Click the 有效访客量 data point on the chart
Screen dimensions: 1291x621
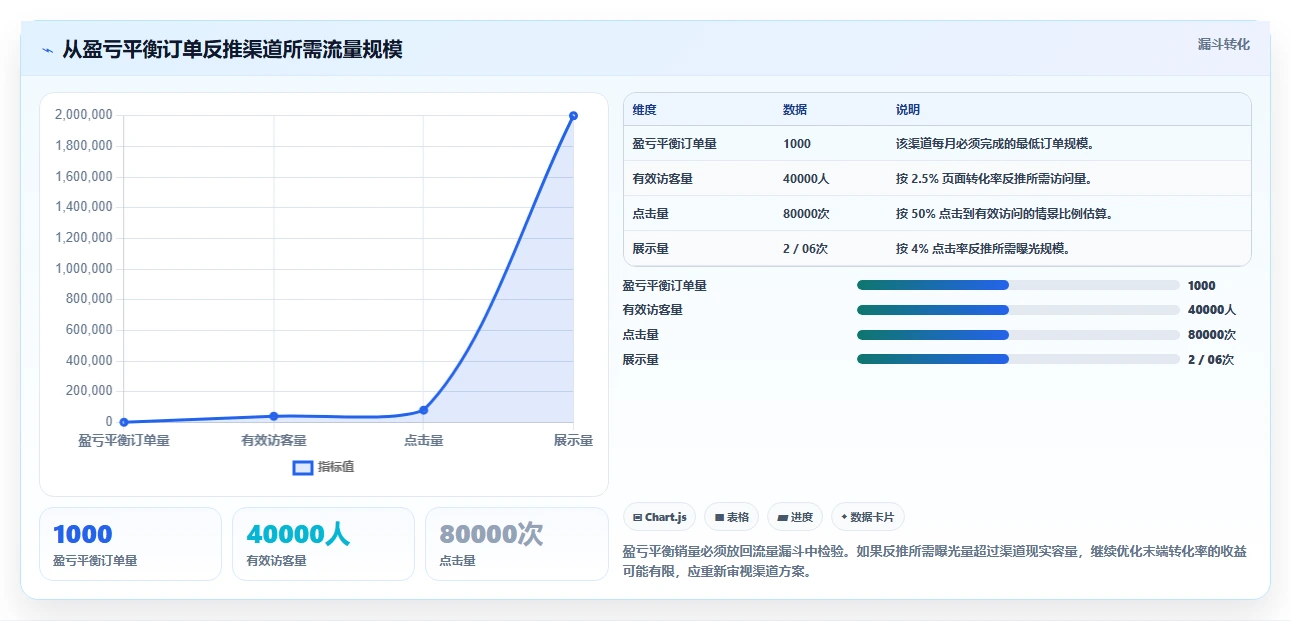click(274, 416)
